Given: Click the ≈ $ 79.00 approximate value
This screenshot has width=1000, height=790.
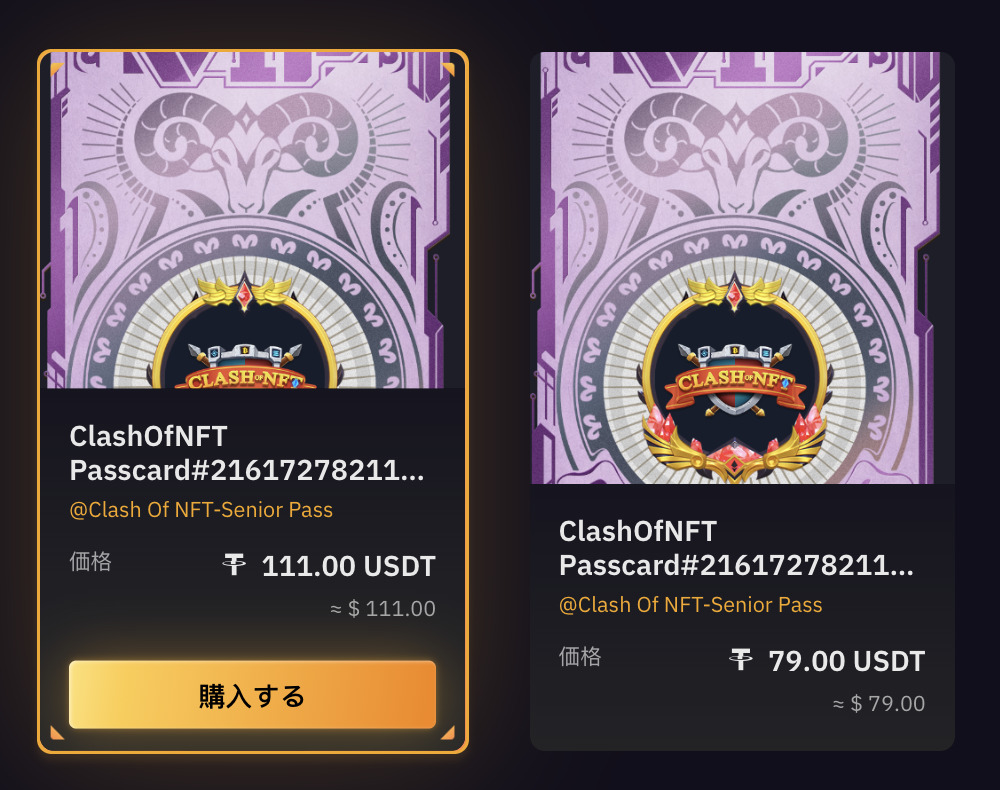Looking at the screenshot, I should 879,704.
